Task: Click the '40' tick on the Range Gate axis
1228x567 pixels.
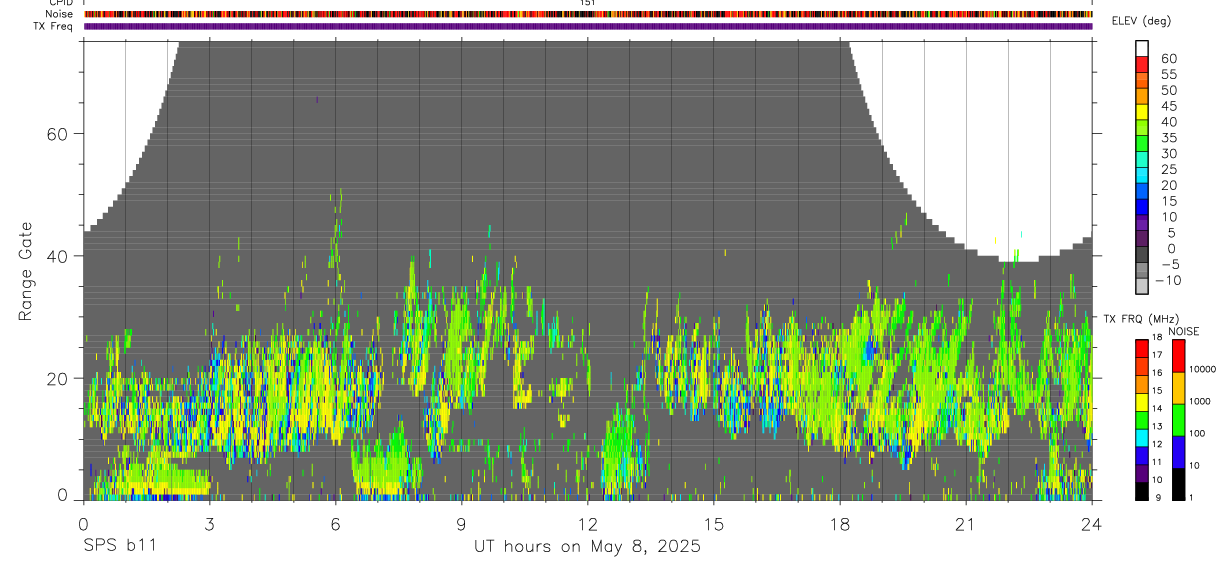Action: pos(57,256)
